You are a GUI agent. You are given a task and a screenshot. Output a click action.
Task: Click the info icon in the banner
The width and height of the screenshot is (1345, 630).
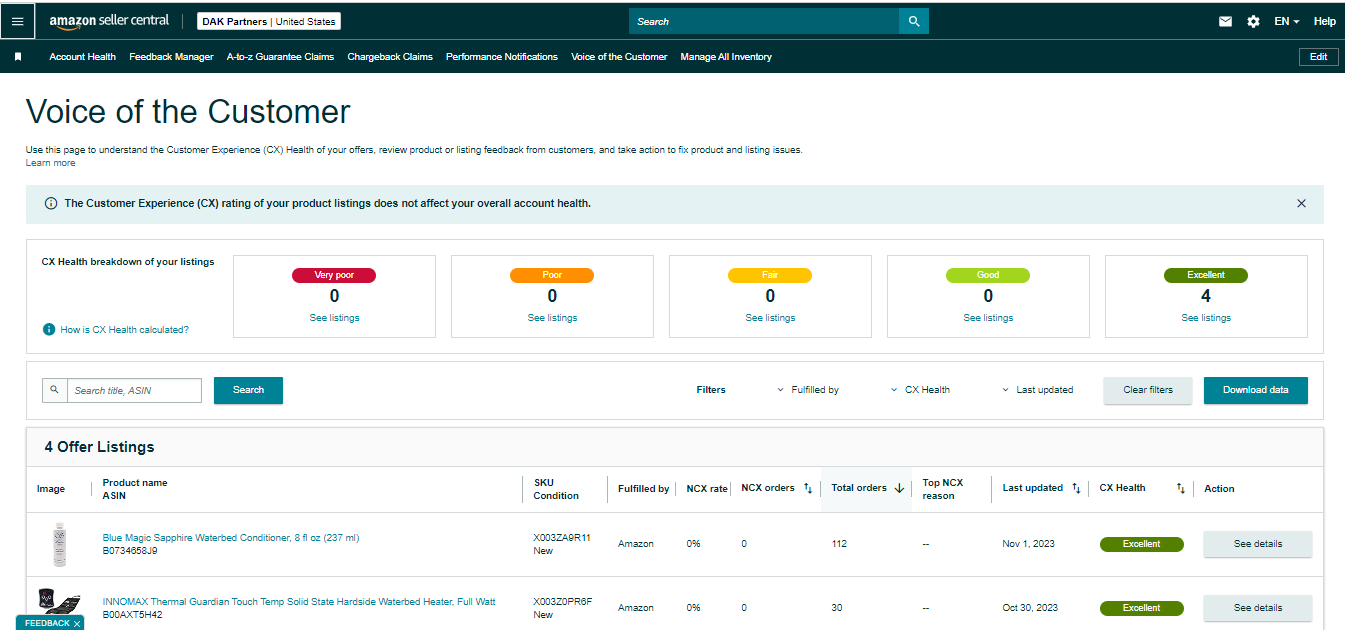[x=51, y=203]
